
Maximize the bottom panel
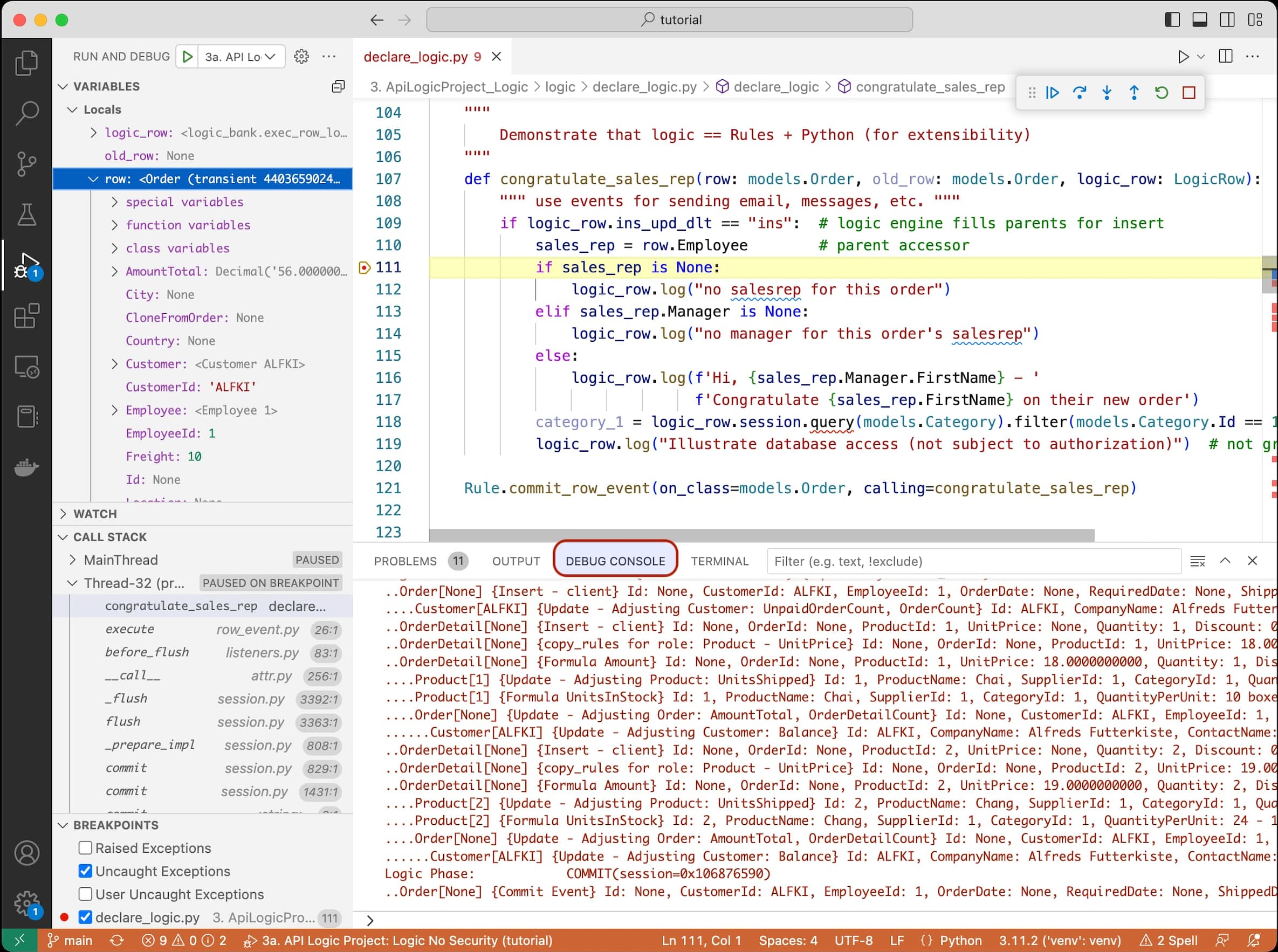pyautogui.click(x=1225, y=561)
